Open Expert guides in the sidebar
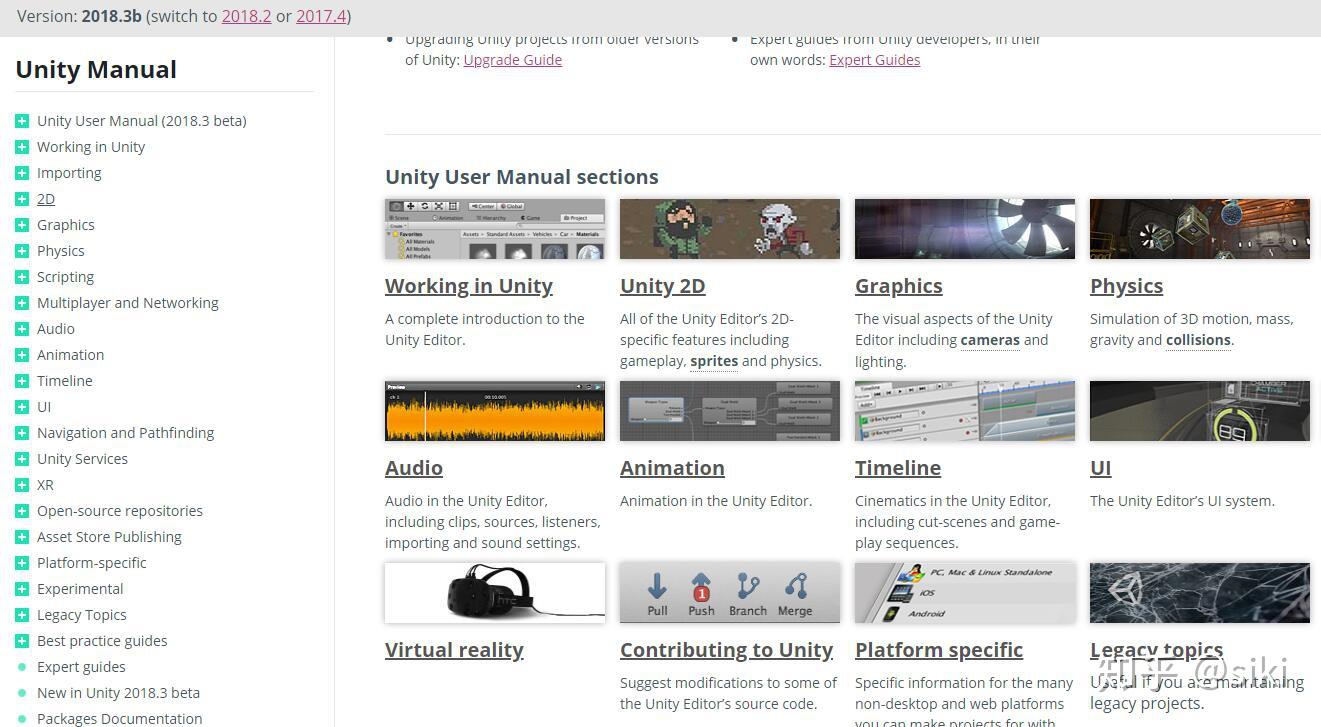Image resolution: width=1321 pixels, height=727 pixels. click(81, 667)
